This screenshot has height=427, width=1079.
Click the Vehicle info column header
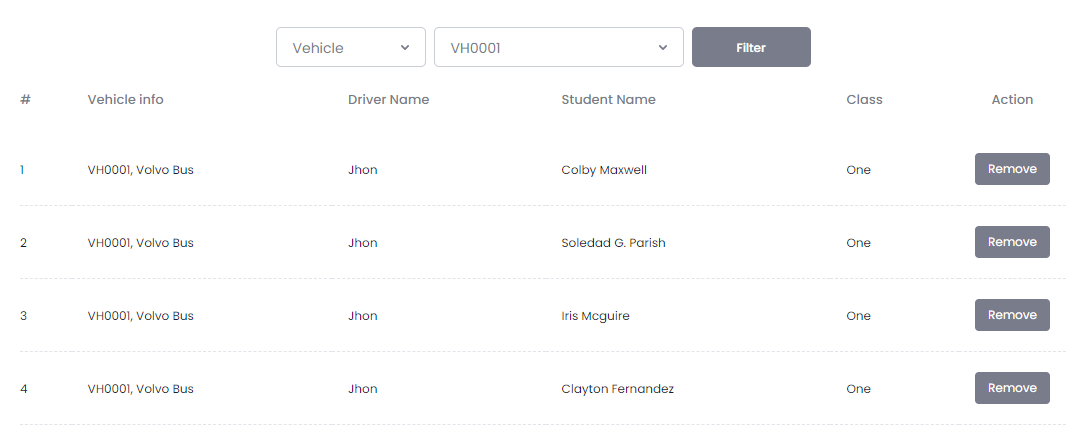pos(125,100)
